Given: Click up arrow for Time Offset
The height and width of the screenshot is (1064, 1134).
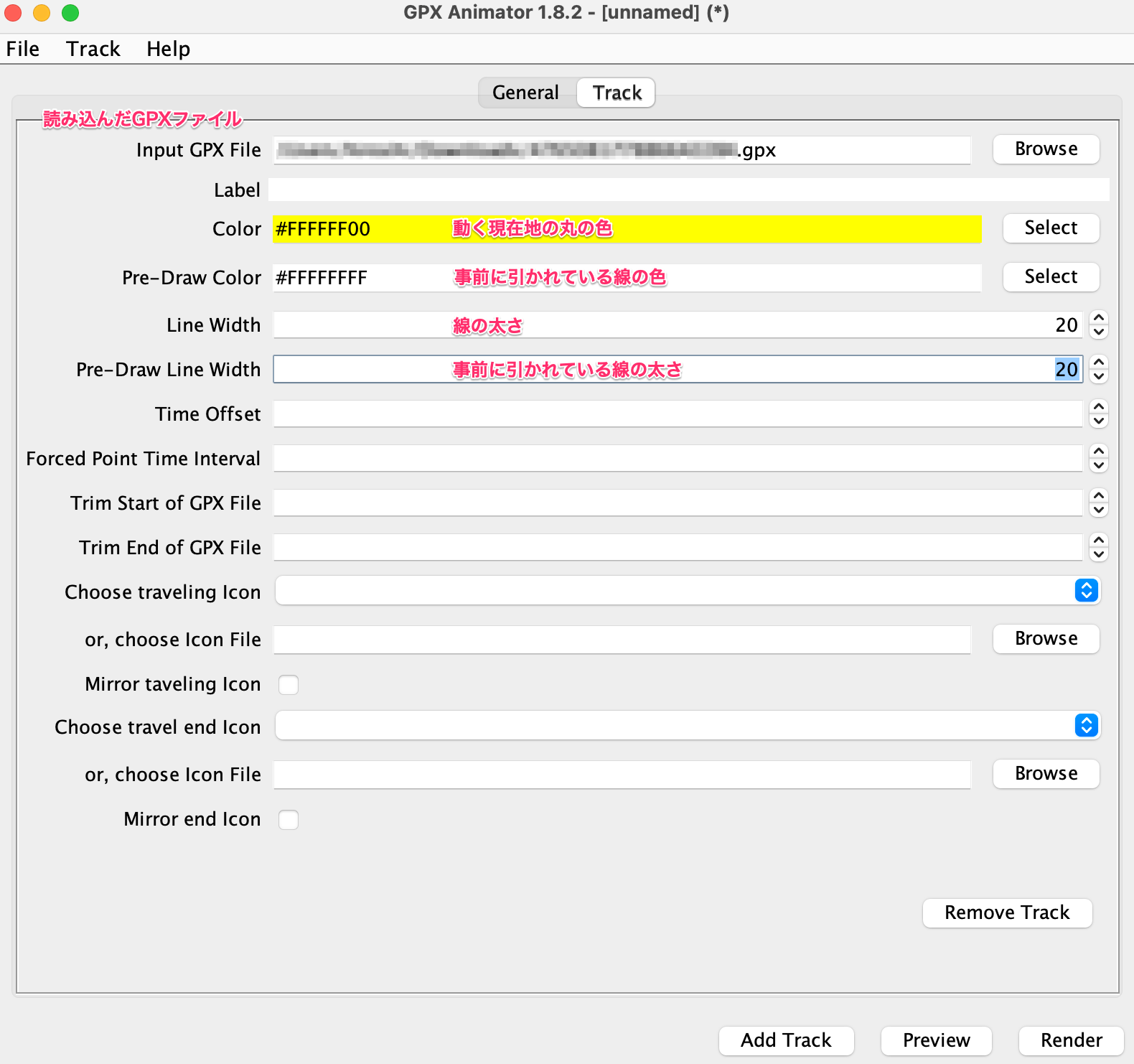Looking at the screenshot, I should click(1098, 406).
